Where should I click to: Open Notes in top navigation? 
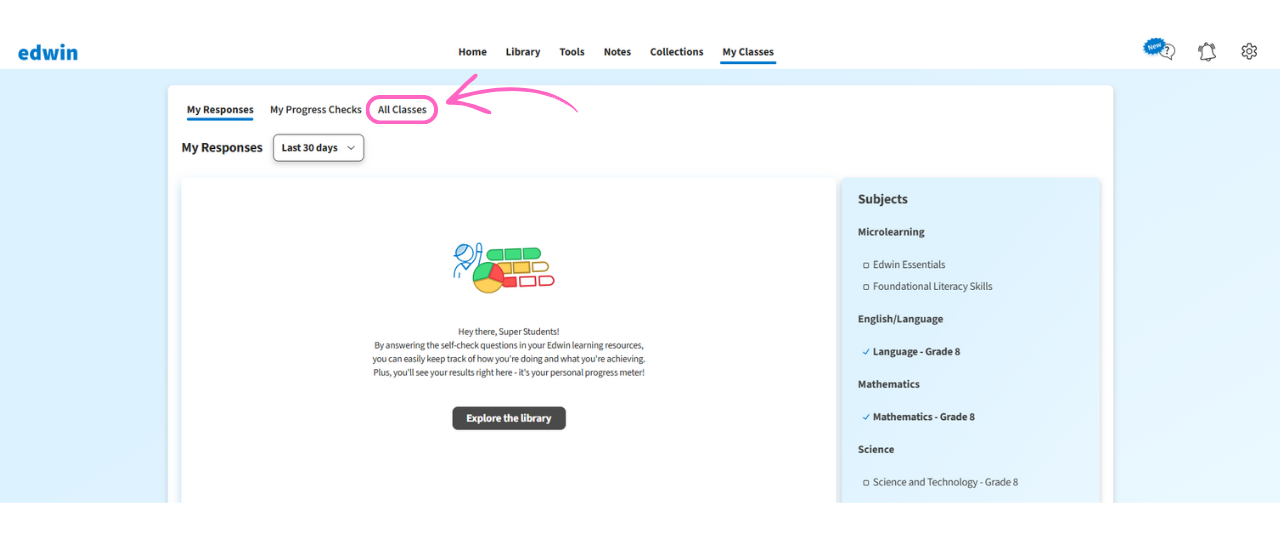coord(617,52)
